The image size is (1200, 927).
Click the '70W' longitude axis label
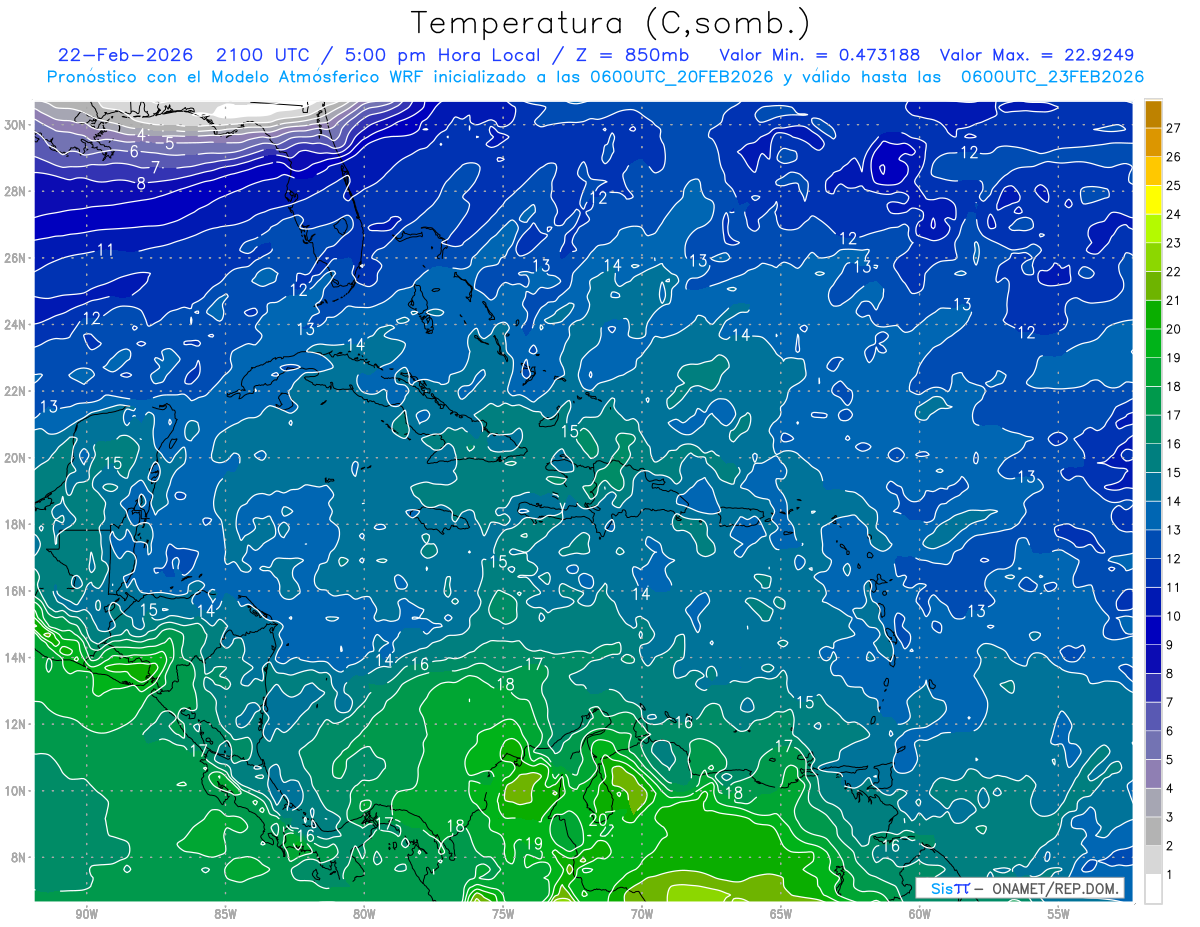642,915
